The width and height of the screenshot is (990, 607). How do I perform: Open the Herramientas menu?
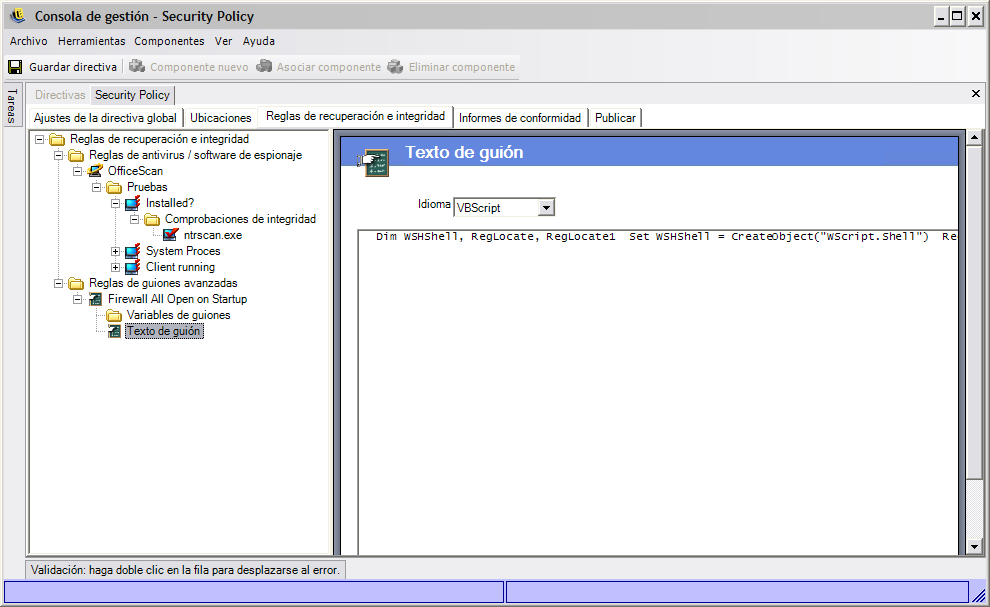click(92, 41)
